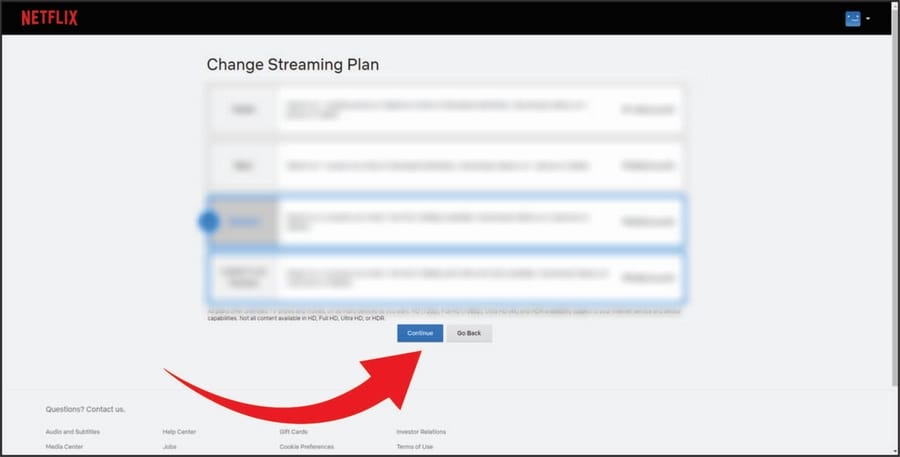Go to Help Center
The width and height of the screenshot is (900, 457).
coord(179,432)
